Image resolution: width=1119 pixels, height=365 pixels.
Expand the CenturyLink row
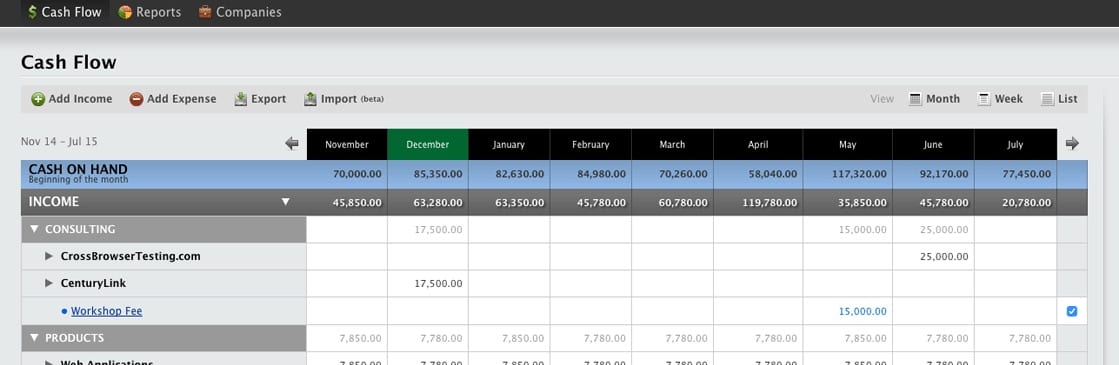click(x=49, y=283)
